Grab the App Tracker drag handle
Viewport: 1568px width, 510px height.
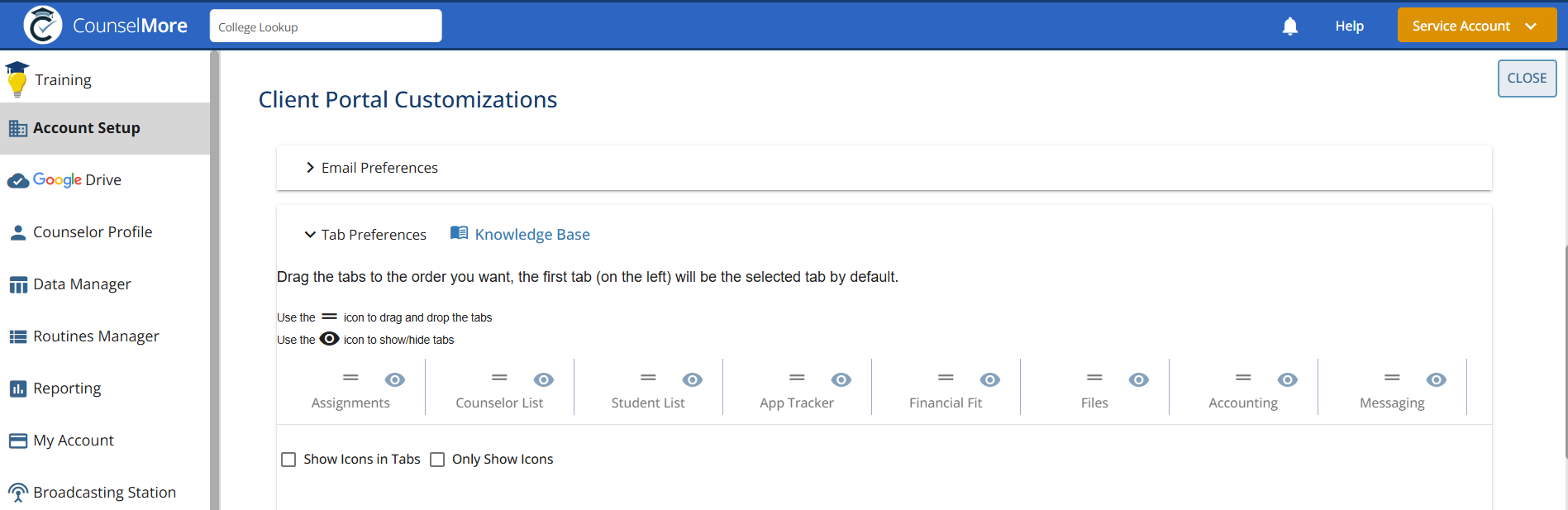(x=797, y=378)
